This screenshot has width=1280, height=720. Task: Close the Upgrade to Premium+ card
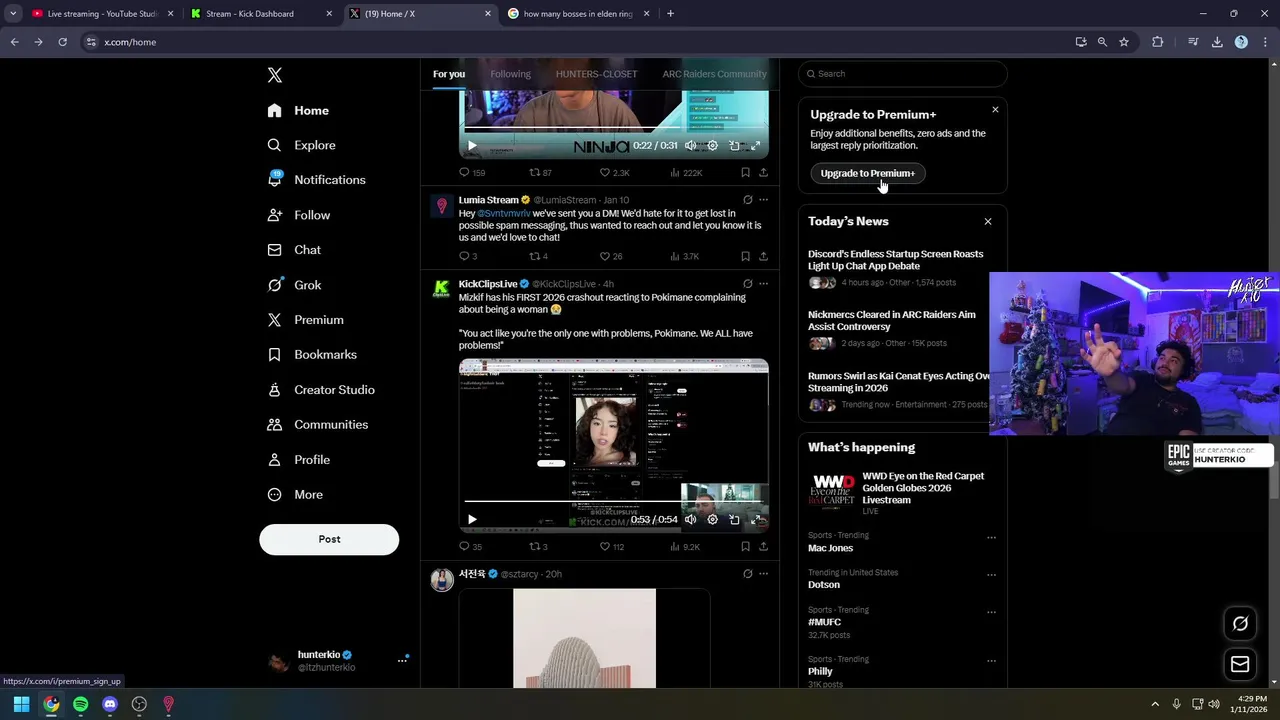995,109
